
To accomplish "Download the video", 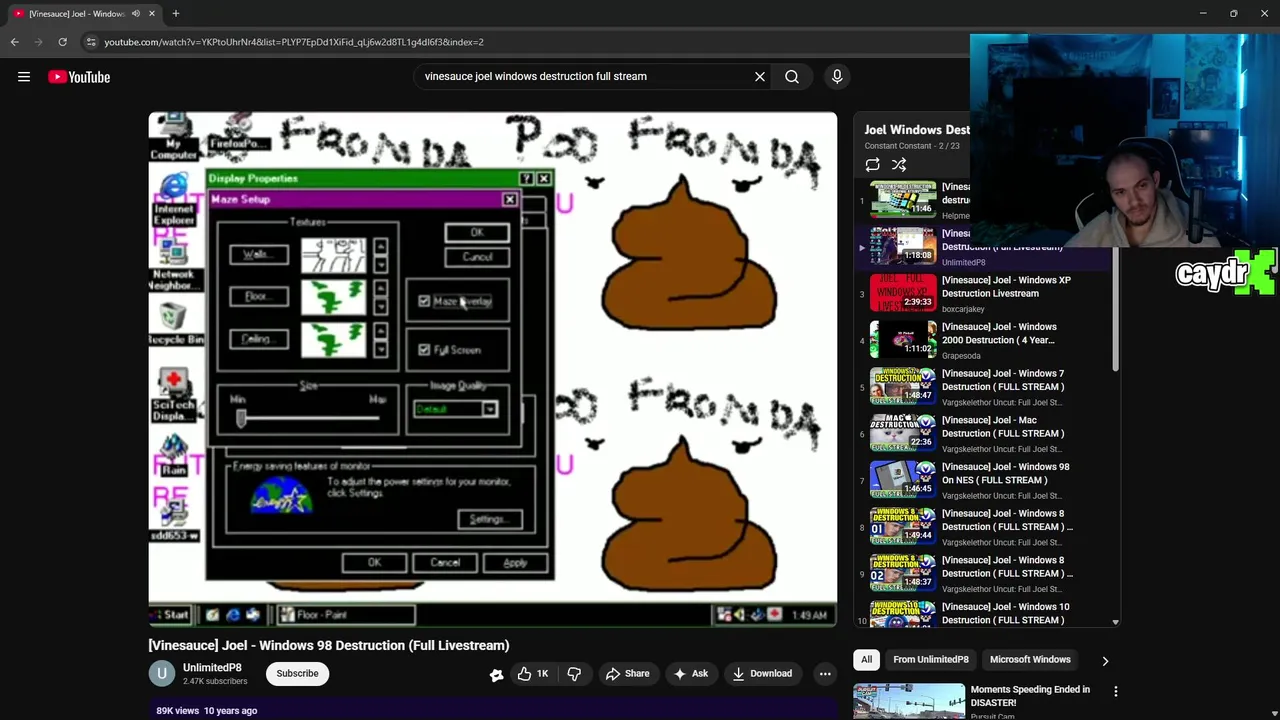I will pos(763,674).
